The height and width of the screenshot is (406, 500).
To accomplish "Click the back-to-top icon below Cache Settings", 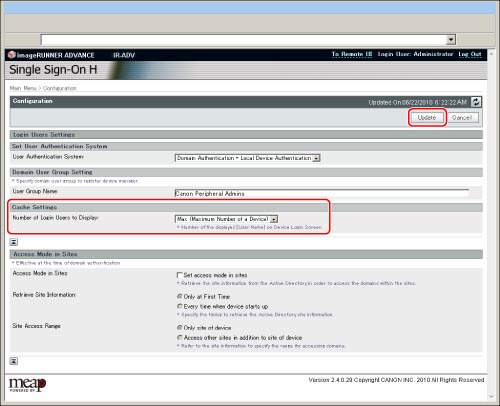I will click(x=14, y=242).
